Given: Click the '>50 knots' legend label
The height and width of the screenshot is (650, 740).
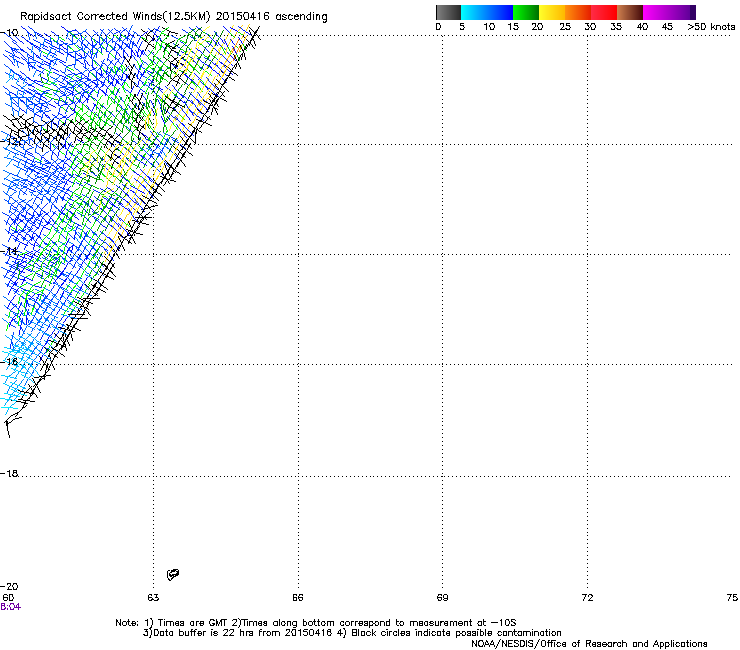Looking at the screenshot, I should (x=711, y=27).
